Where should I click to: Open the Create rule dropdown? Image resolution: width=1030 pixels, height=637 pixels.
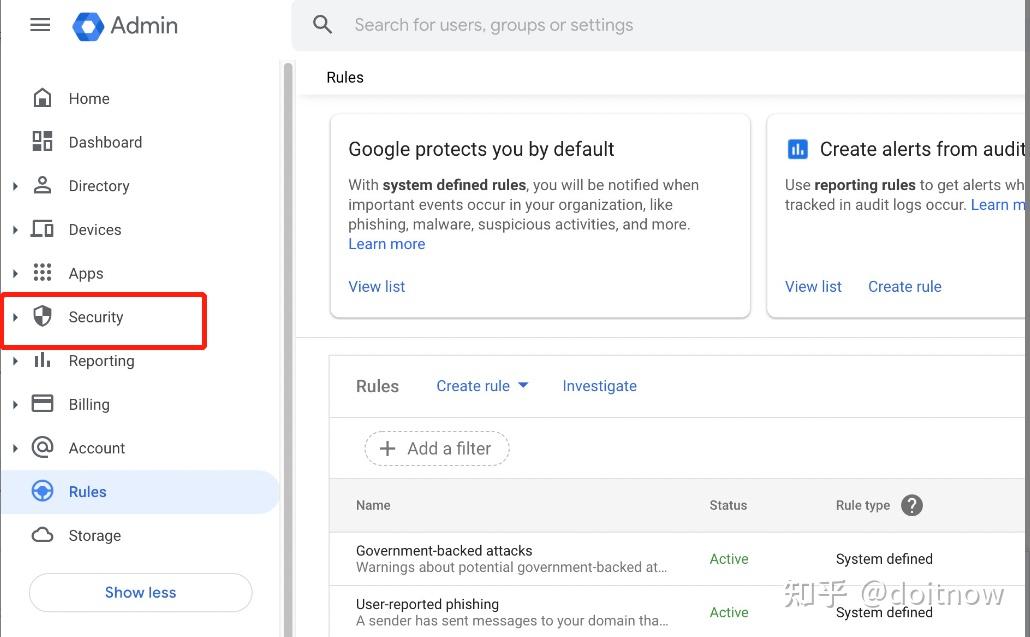tap(482, 385)
